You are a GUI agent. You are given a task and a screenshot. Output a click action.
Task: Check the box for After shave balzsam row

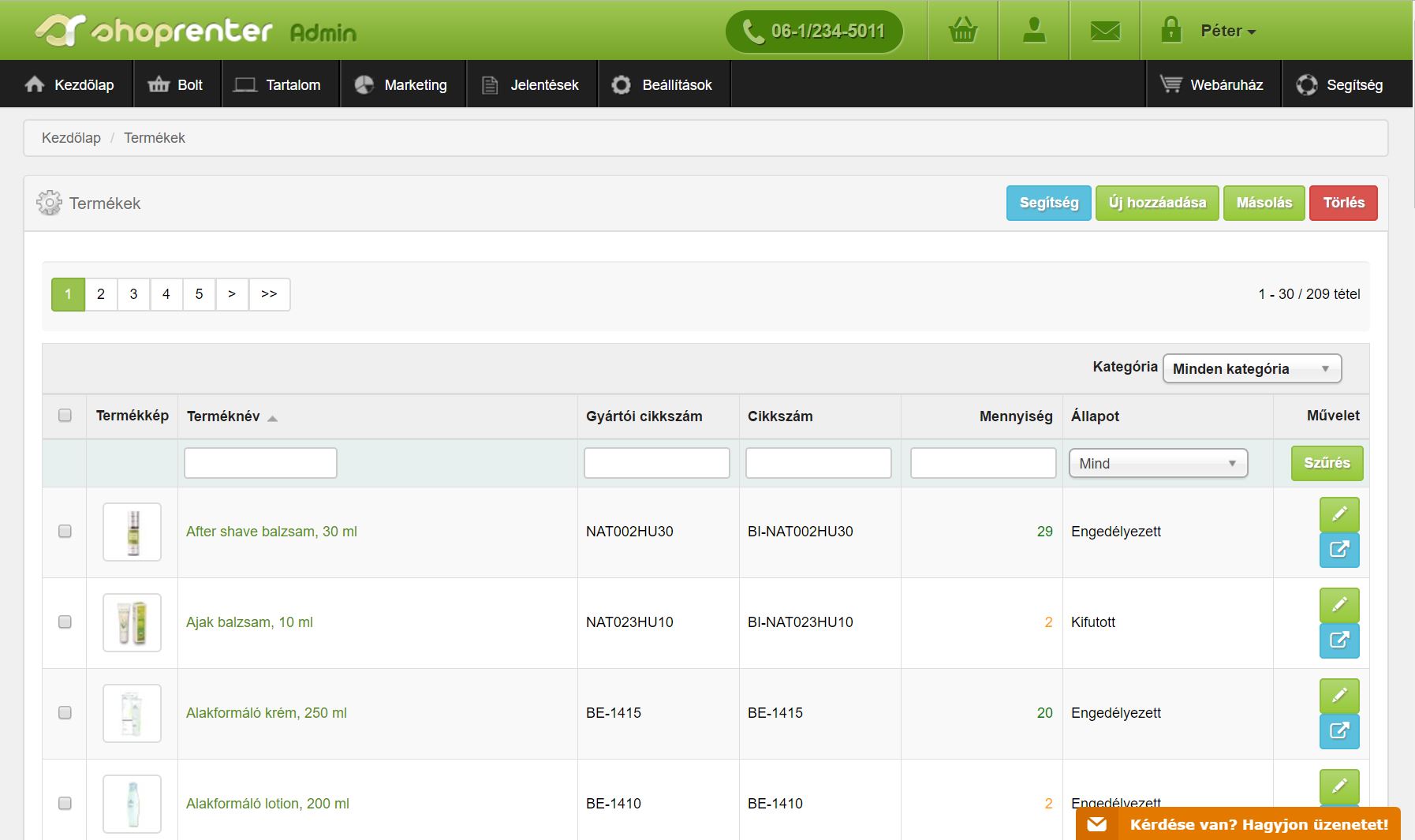[x=65, y=532]
